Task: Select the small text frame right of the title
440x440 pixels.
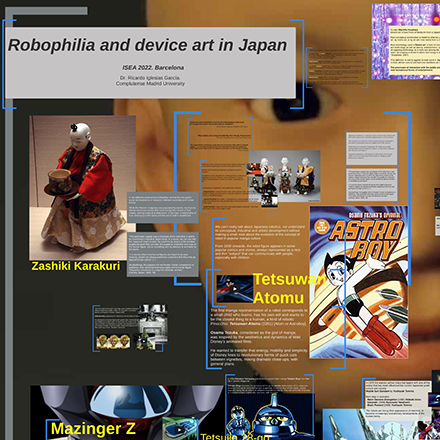Action: click(337, 68)
